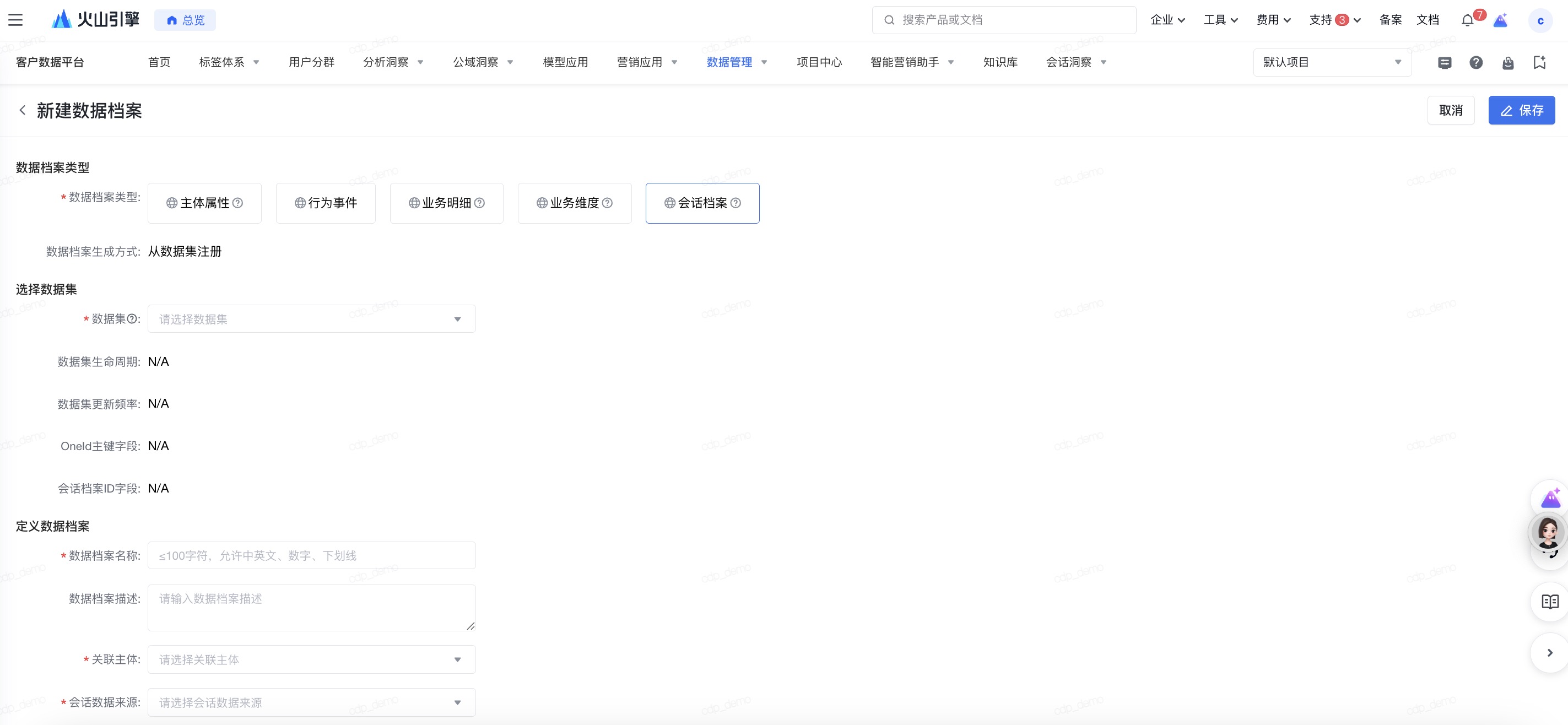This screenshot has width=1568, height=725.
Task: Click the back arrow beside 新建数据档案
Action: (x=23, y=110)
